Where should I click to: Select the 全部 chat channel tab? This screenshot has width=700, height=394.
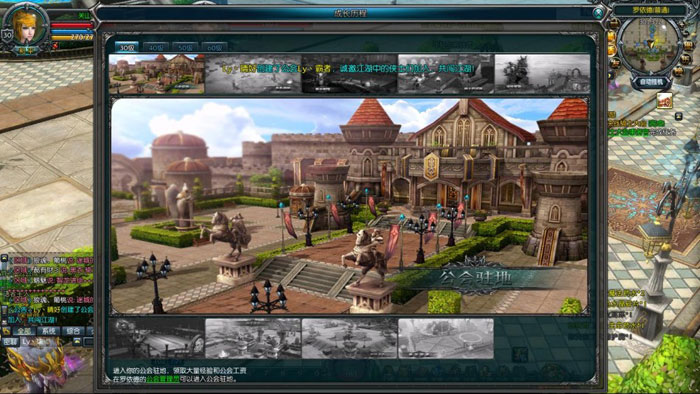point(24,331)
